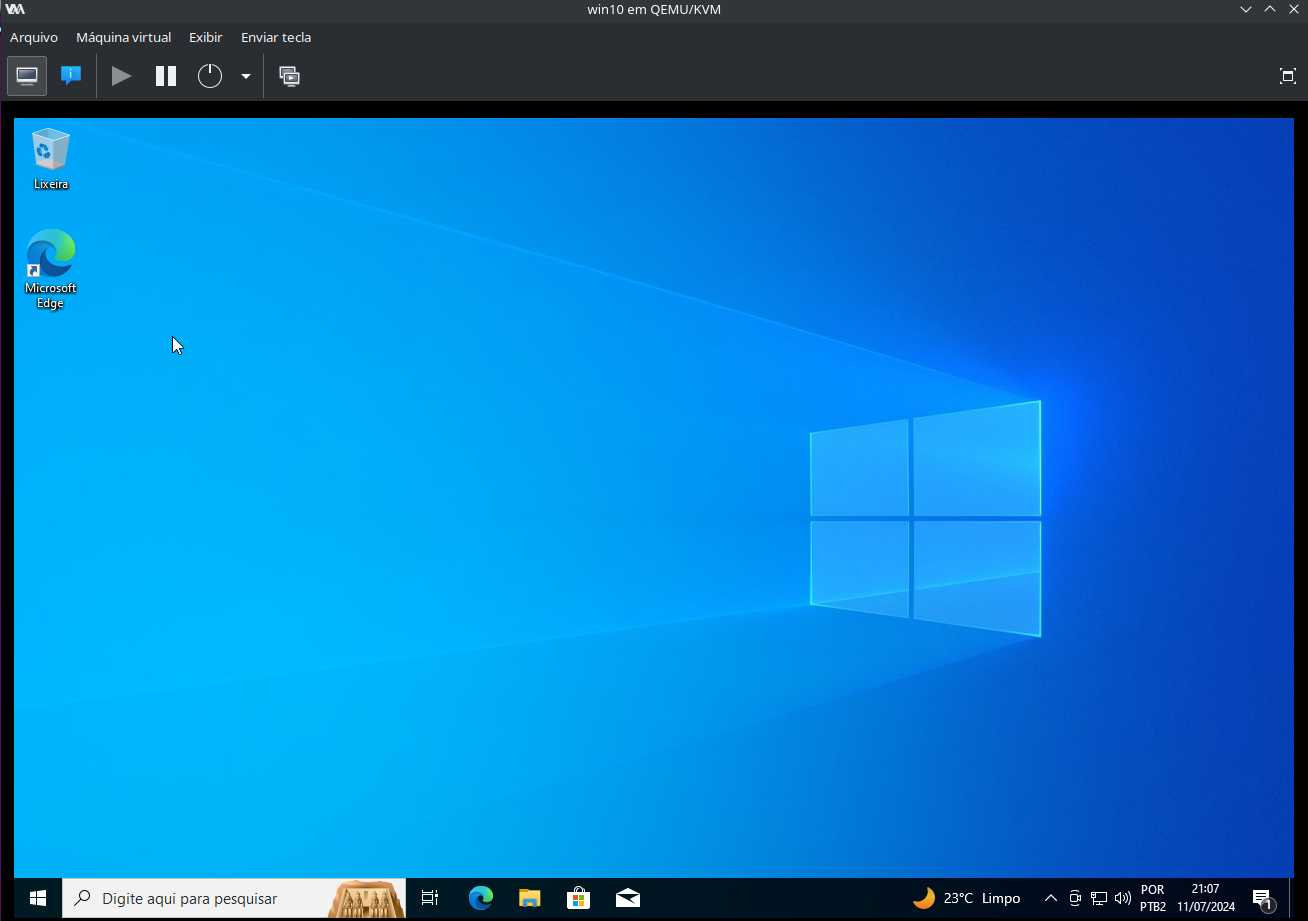Screen dimensions: 1308x921
Task: Pause the running virtual machine
Action: [x=166, y=76]
